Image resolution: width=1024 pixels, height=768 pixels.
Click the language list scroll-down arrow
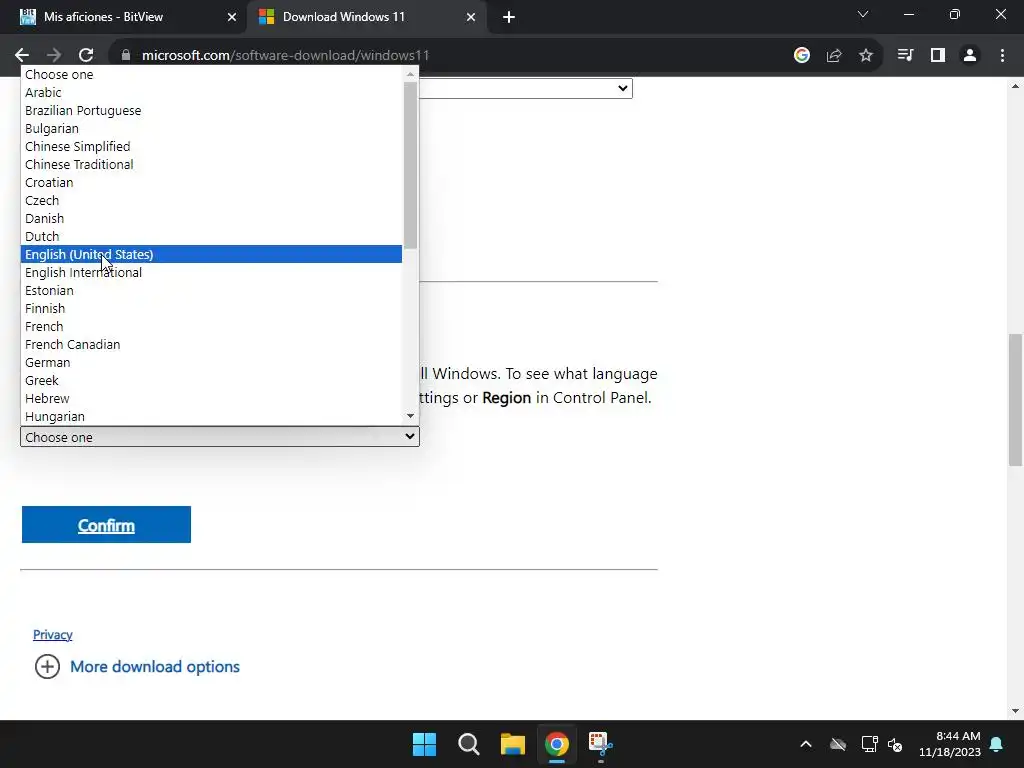pyautogui.click(x=410, y=416)
